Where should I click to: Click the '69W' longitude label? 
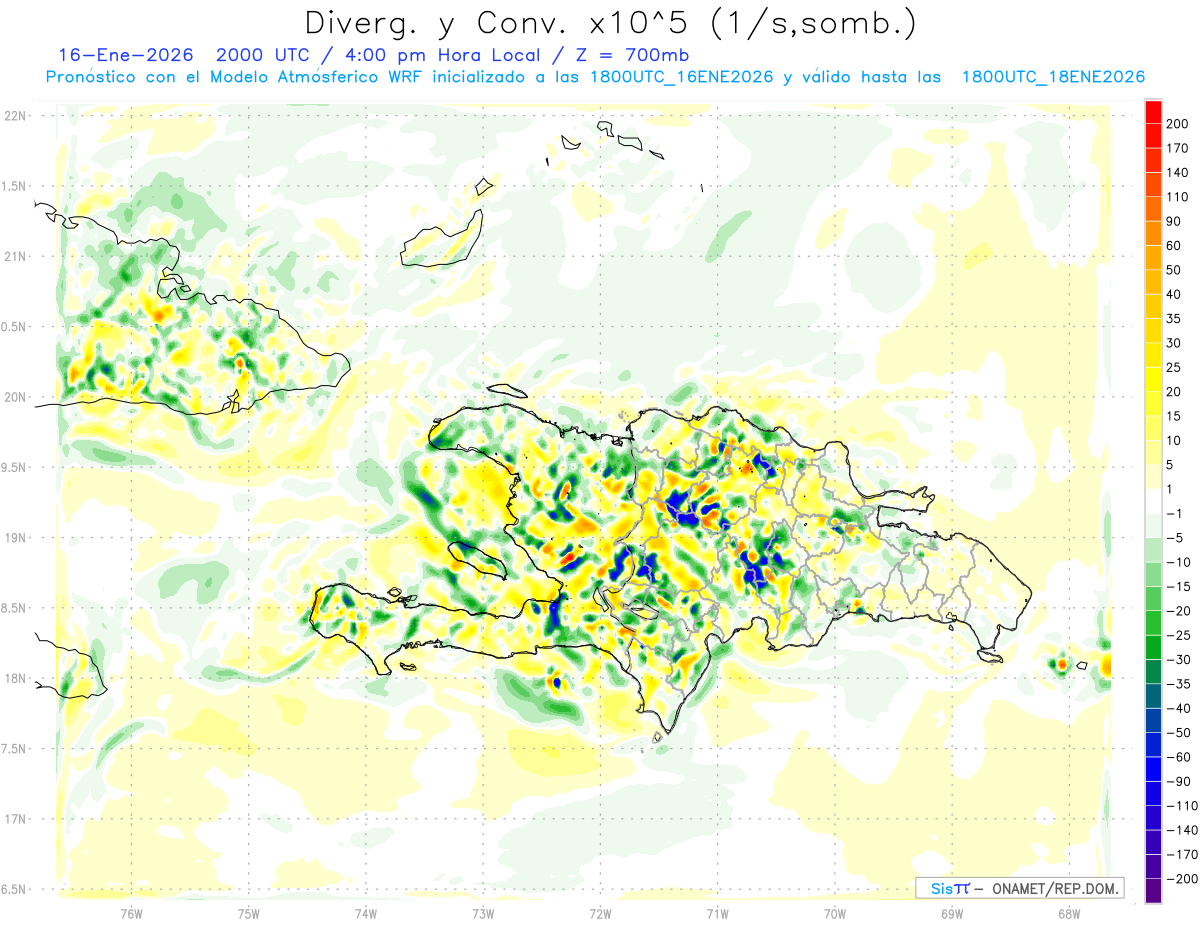point(952,914)
